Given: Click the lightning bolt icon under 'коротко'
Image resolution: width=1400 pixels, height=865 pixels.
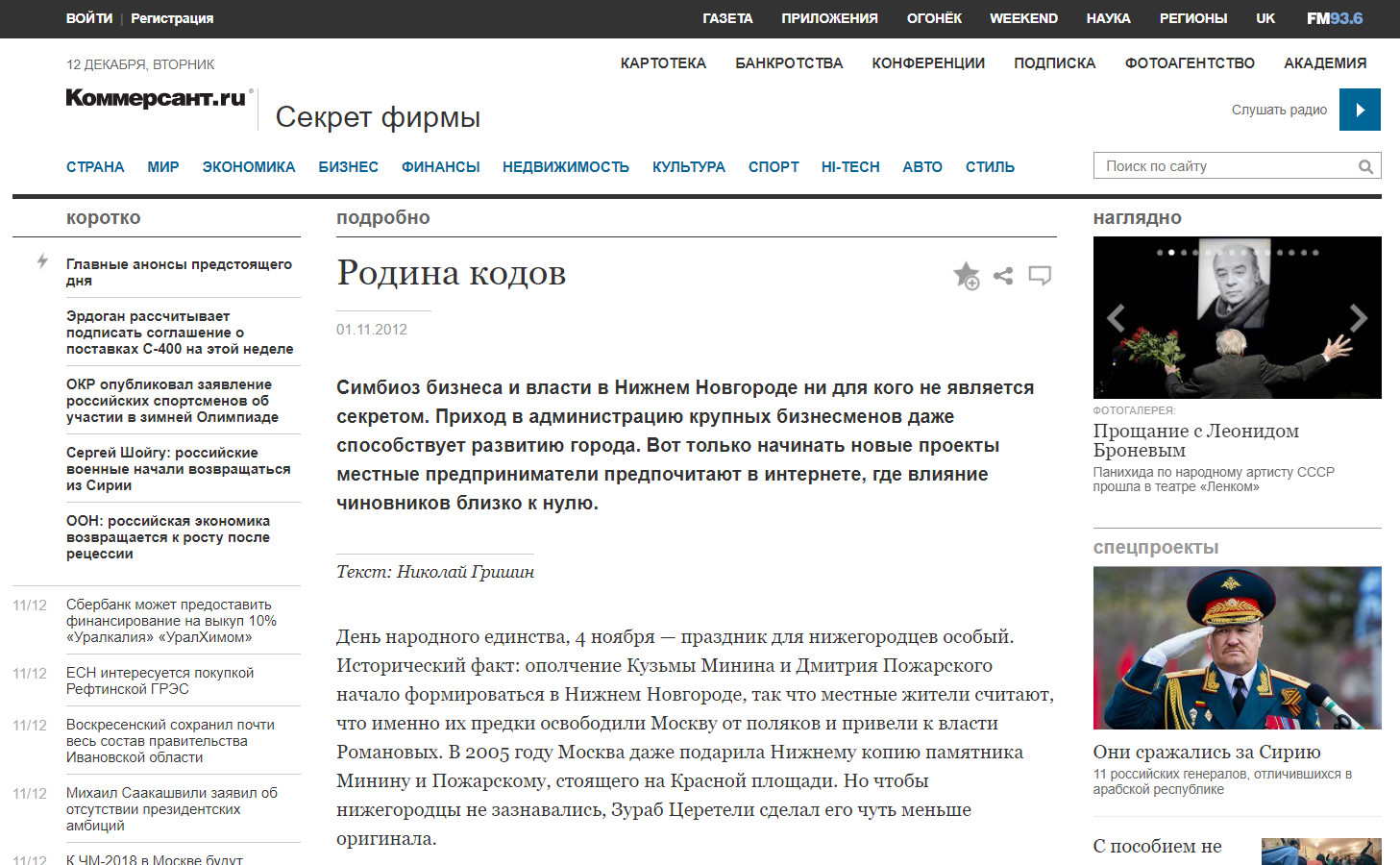Looking at the screenshot, I should [42, 260].
